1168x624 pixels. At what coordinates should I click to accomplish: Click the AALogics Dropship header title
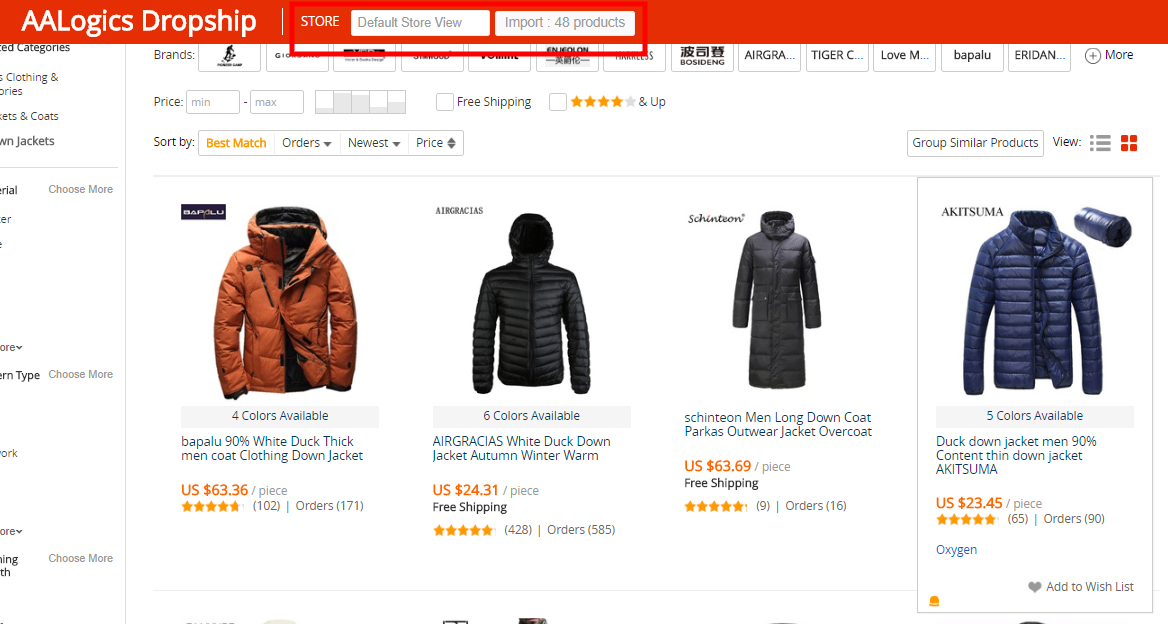click(x=139, y=22)
